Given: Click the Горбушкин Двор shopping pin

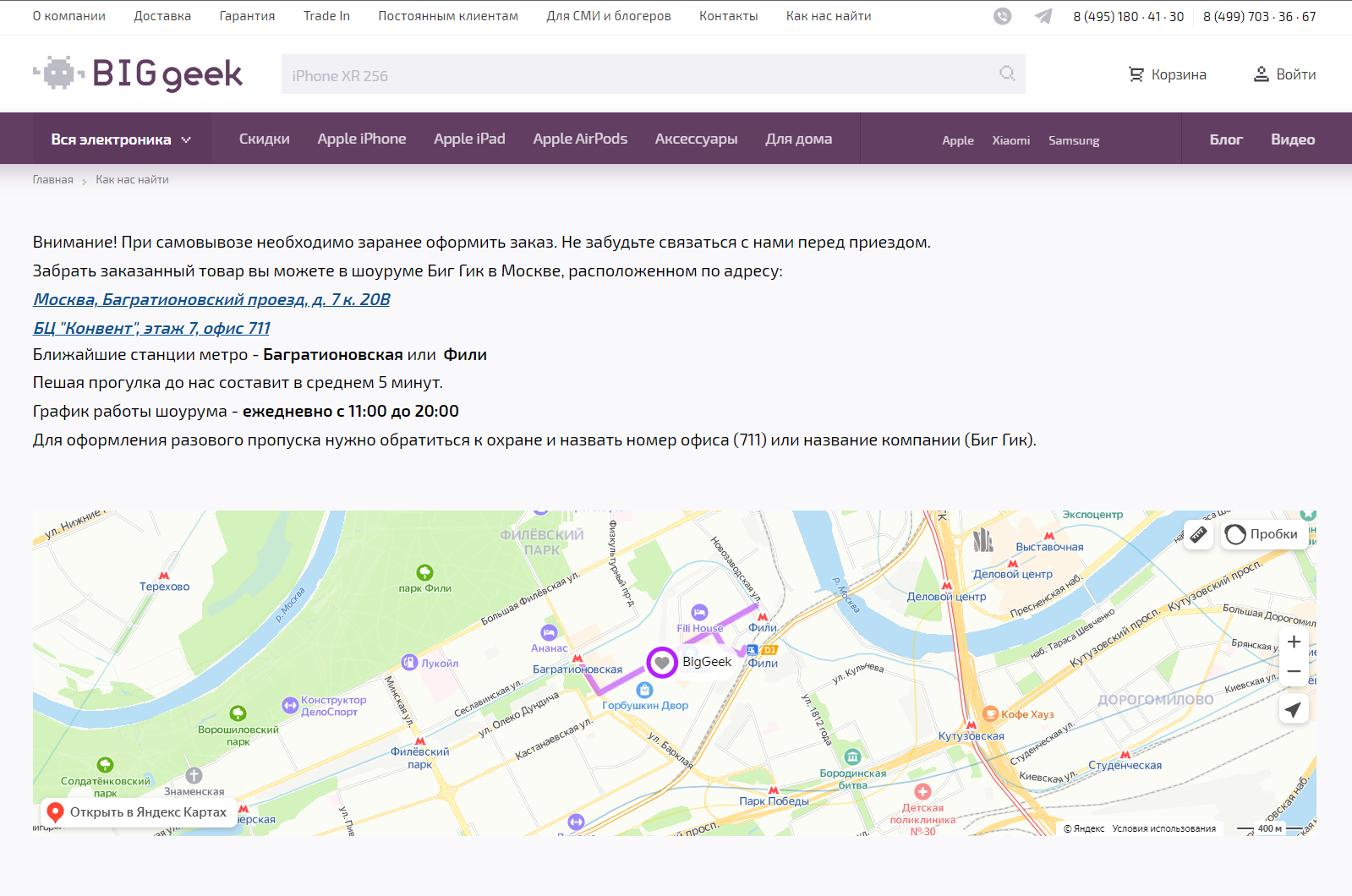Looking at the screenshot, I should pos(644,690).
